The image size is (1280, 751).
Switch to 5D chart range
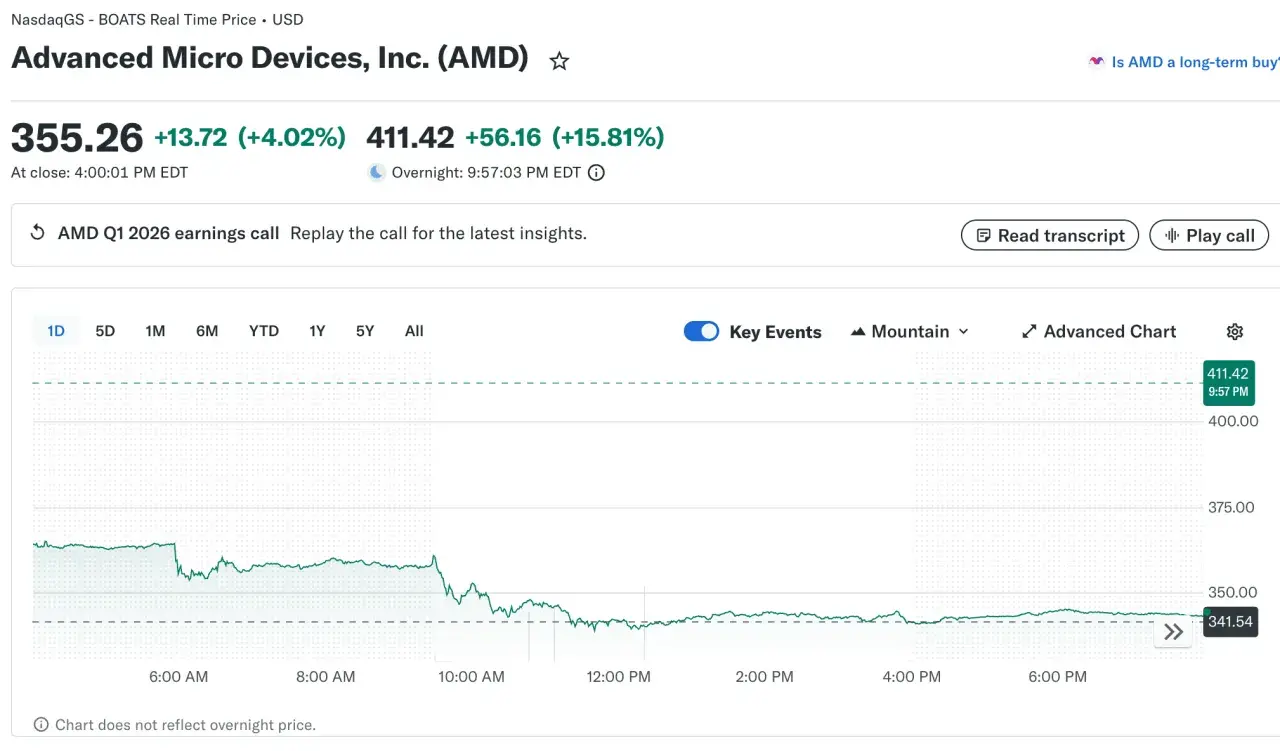point(105,331)
